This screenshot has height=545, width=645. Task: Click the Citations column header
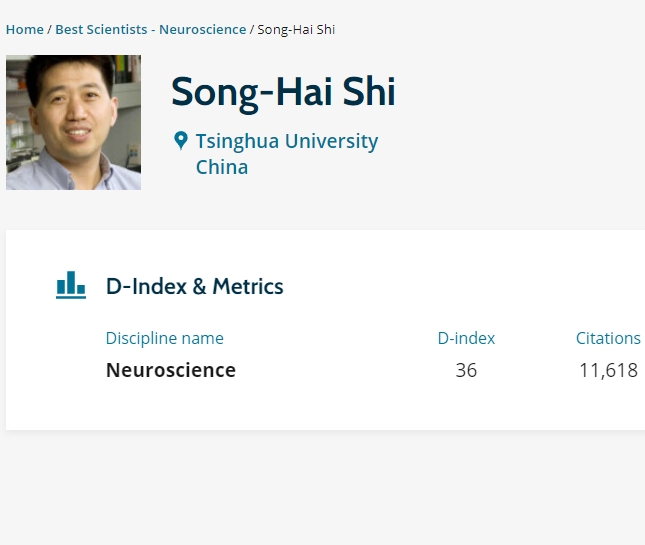[608, 338]
